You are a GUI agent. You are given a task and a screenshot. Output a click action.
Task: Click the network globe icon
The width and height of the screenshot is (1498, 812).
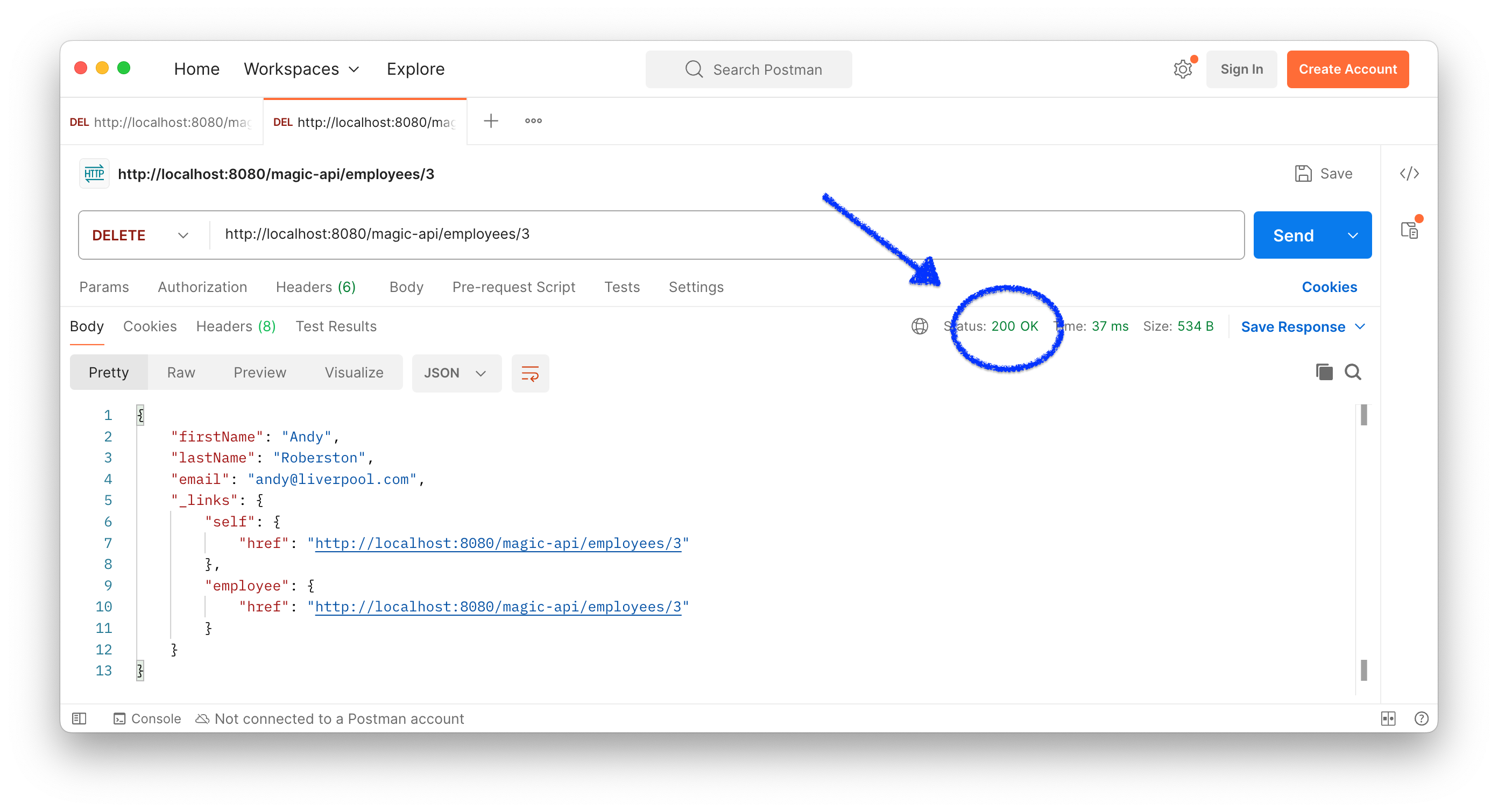point(920,326)
